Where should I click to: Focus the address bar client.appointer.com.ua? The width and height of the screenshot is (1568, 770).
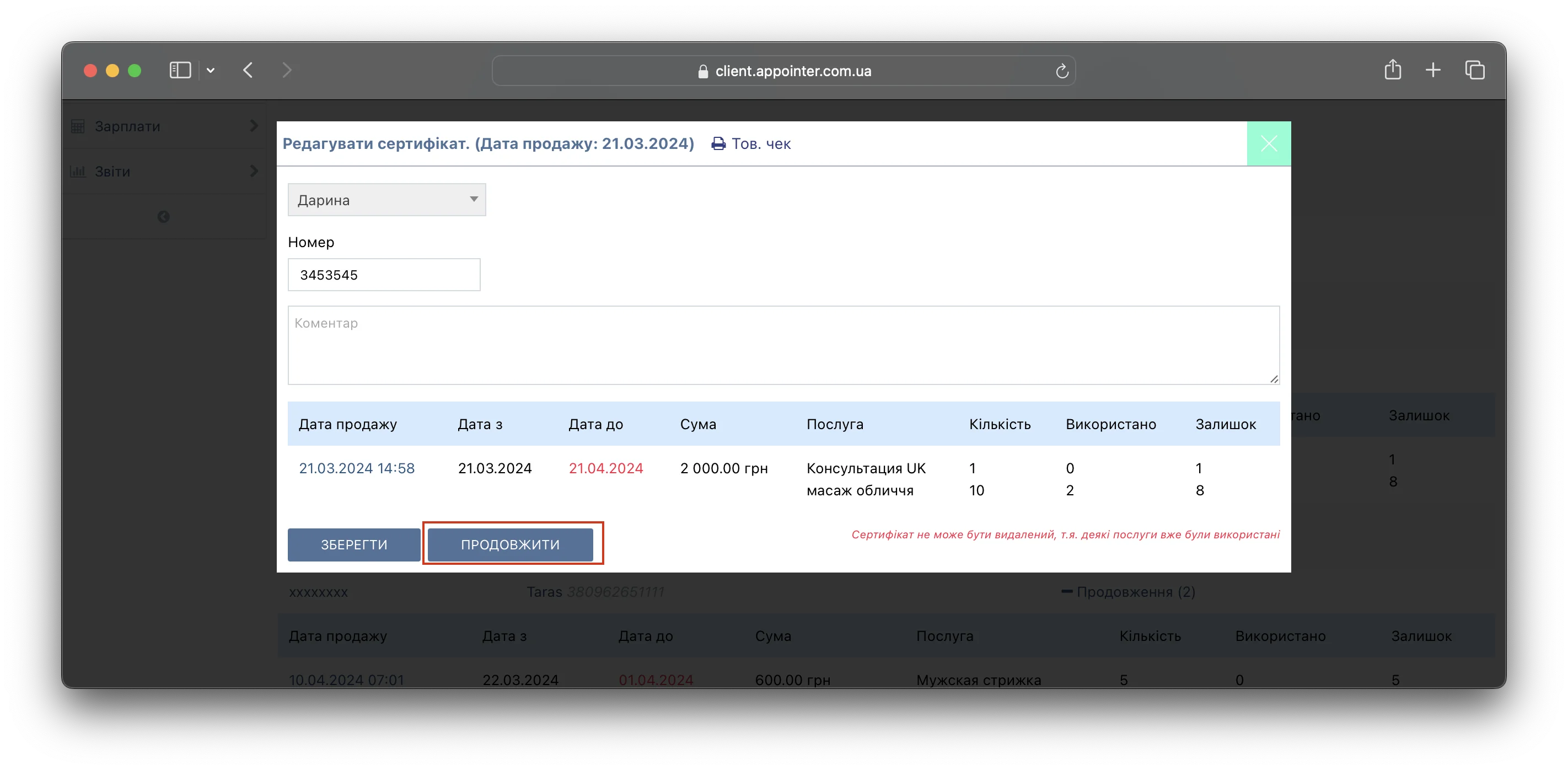pos(783,71)
